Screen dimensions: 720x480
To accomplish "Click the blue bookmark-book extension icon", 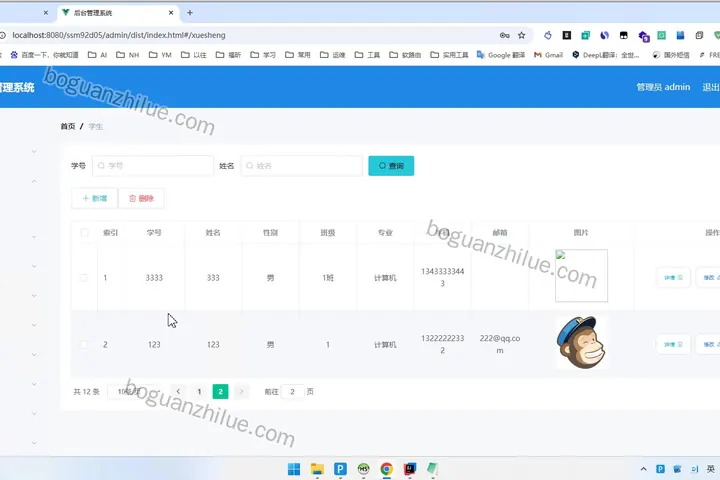I will (x=680, y=35).
